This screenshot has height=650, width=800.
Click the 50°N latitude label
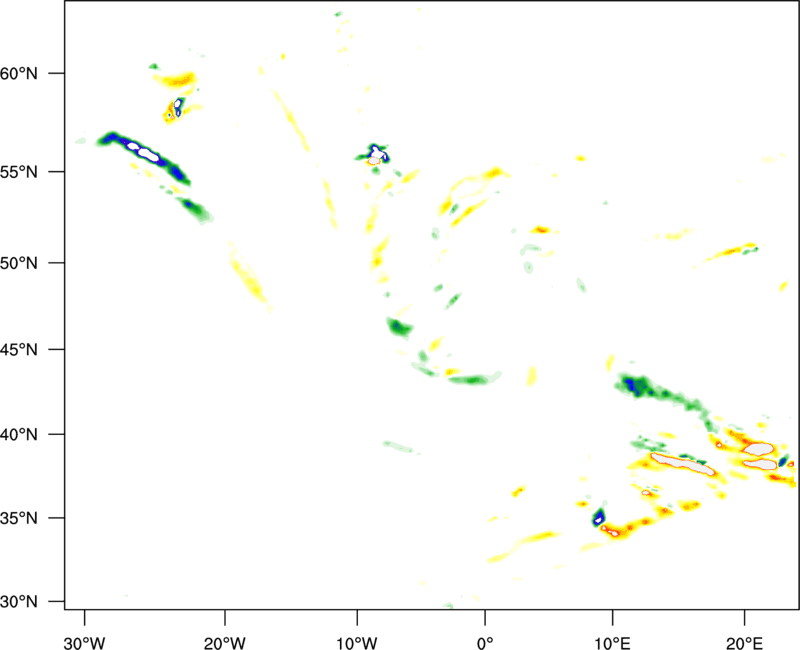point(19,263)
